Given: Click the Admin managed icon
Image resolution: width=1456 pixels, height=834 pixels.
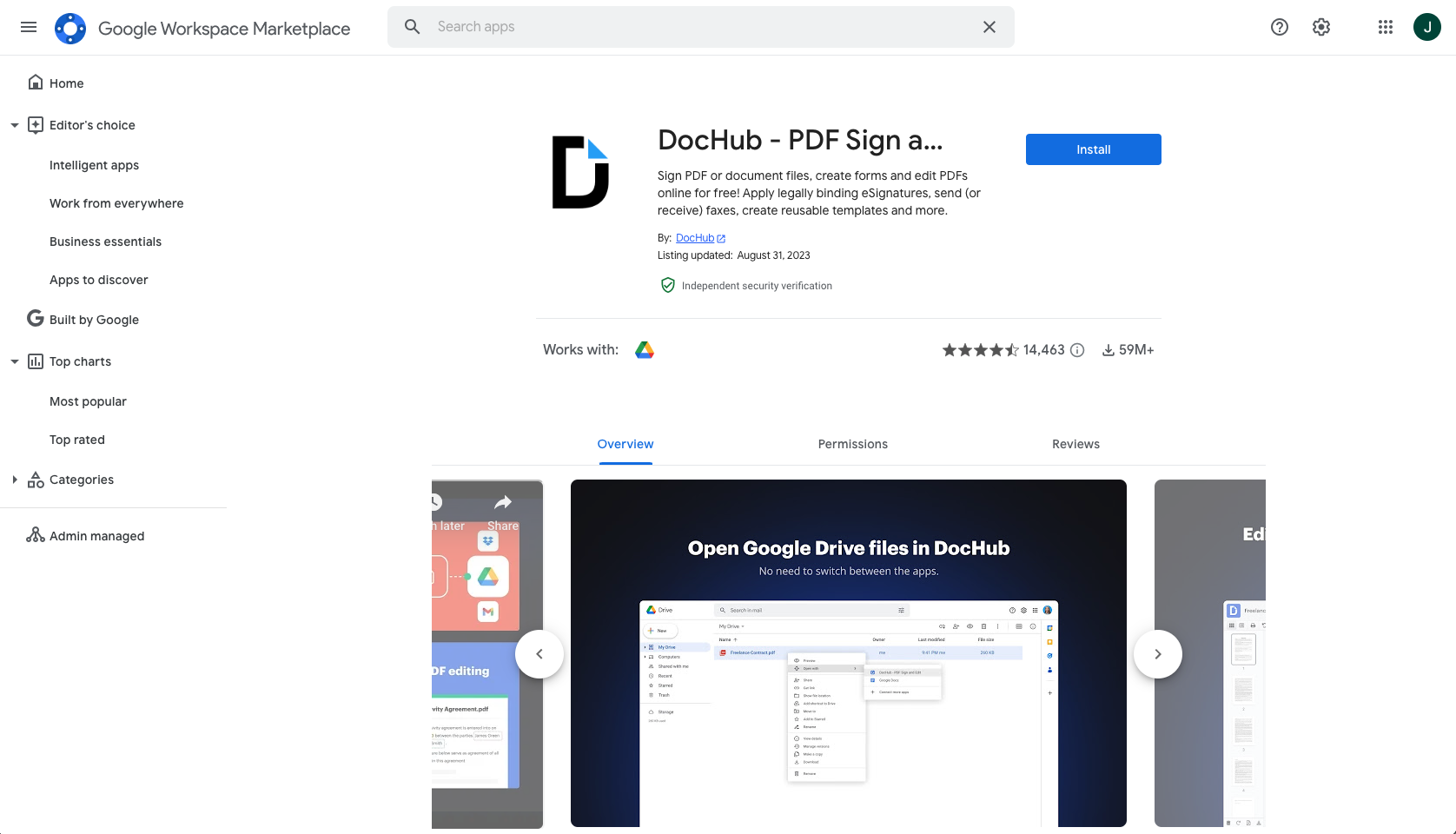Looking at the screenshot, I should (36, 535).
